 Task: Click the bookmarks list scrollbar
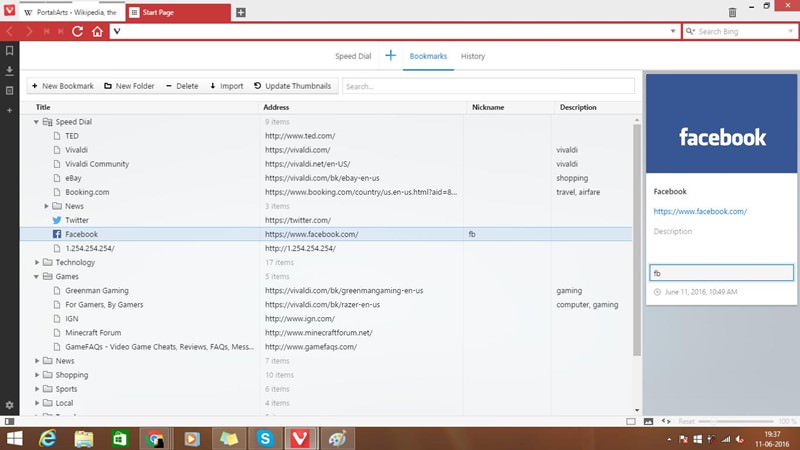pos(637,240)
